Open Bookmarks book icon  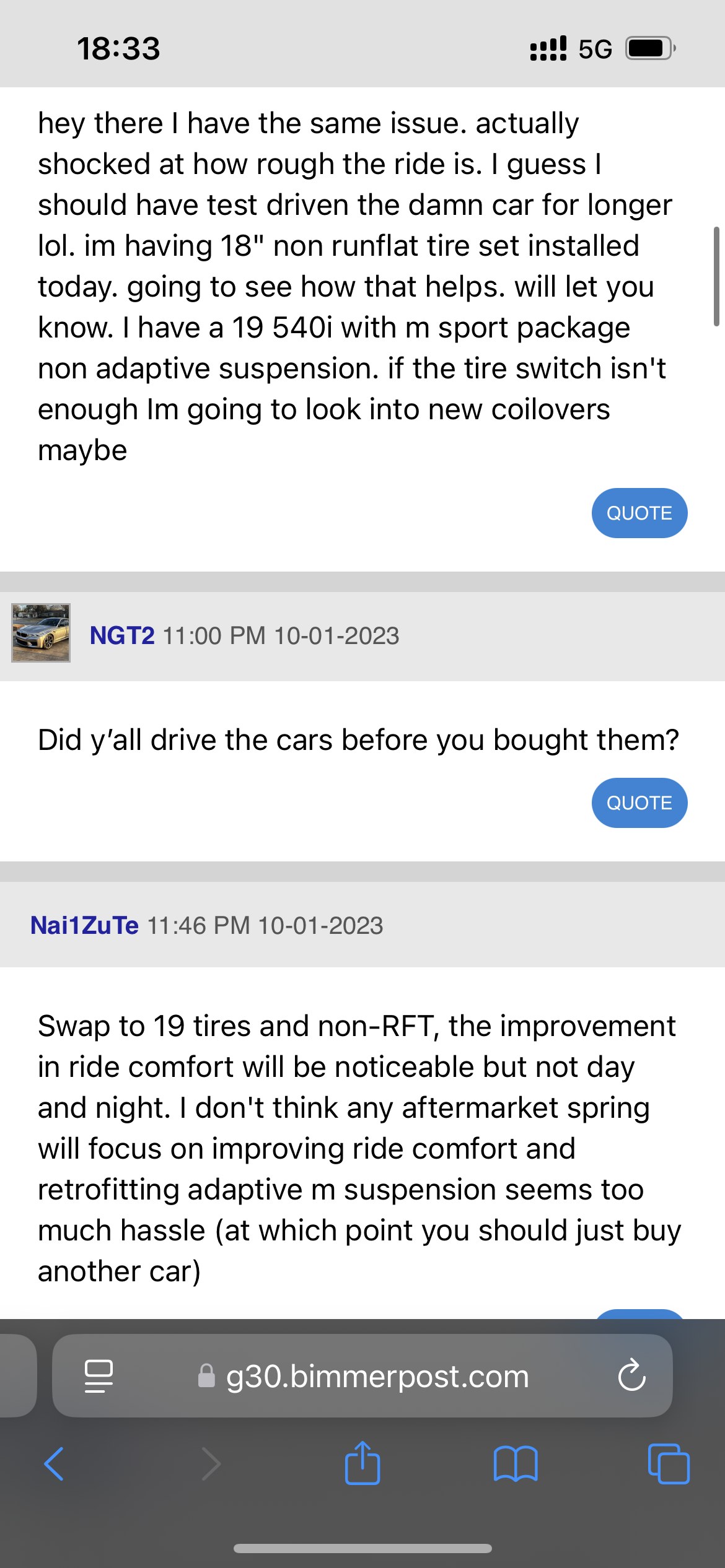click(x=516, y=1464)
